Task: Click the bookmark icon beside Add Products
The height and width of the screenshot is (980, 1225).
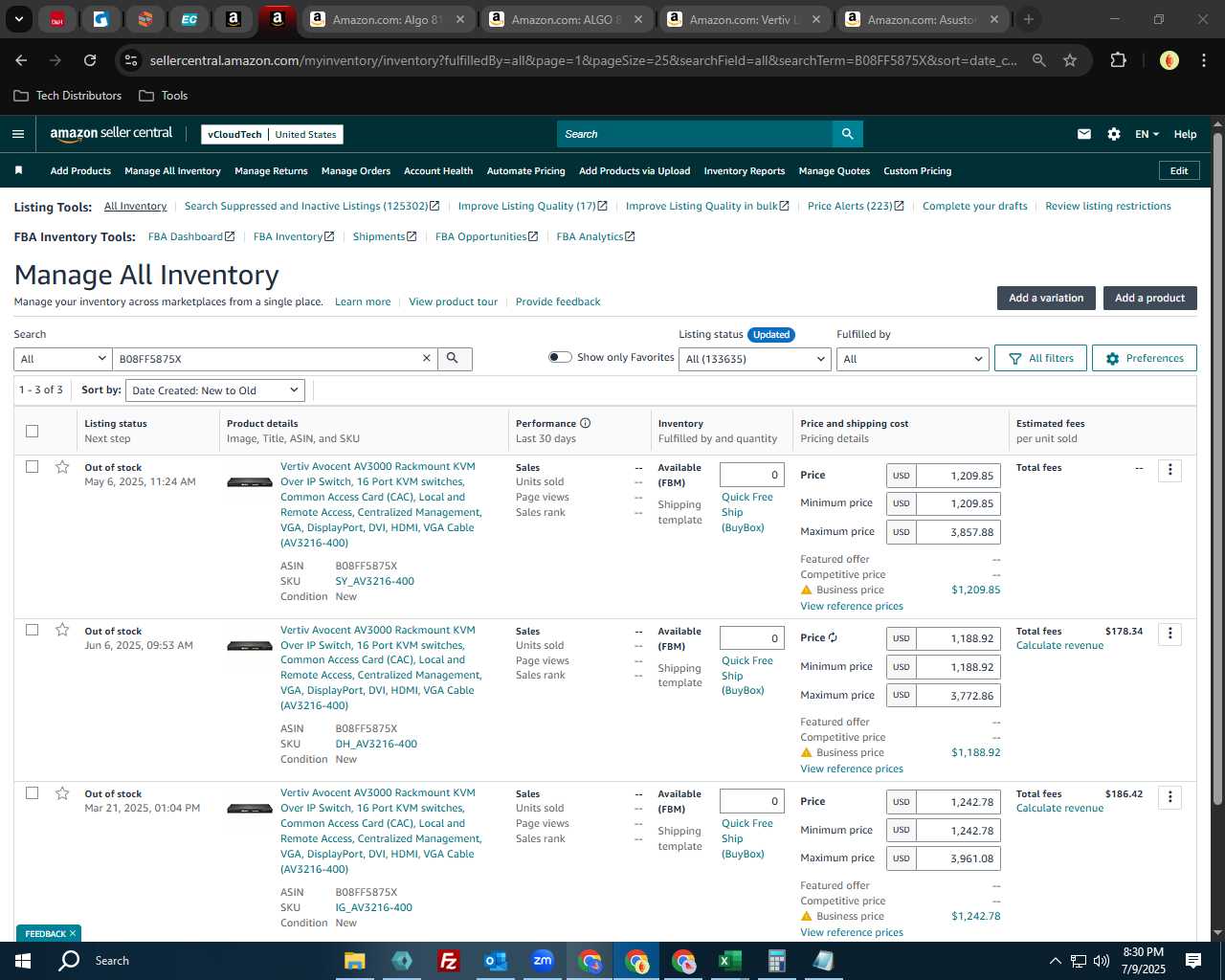Action: tap(18, 170)
